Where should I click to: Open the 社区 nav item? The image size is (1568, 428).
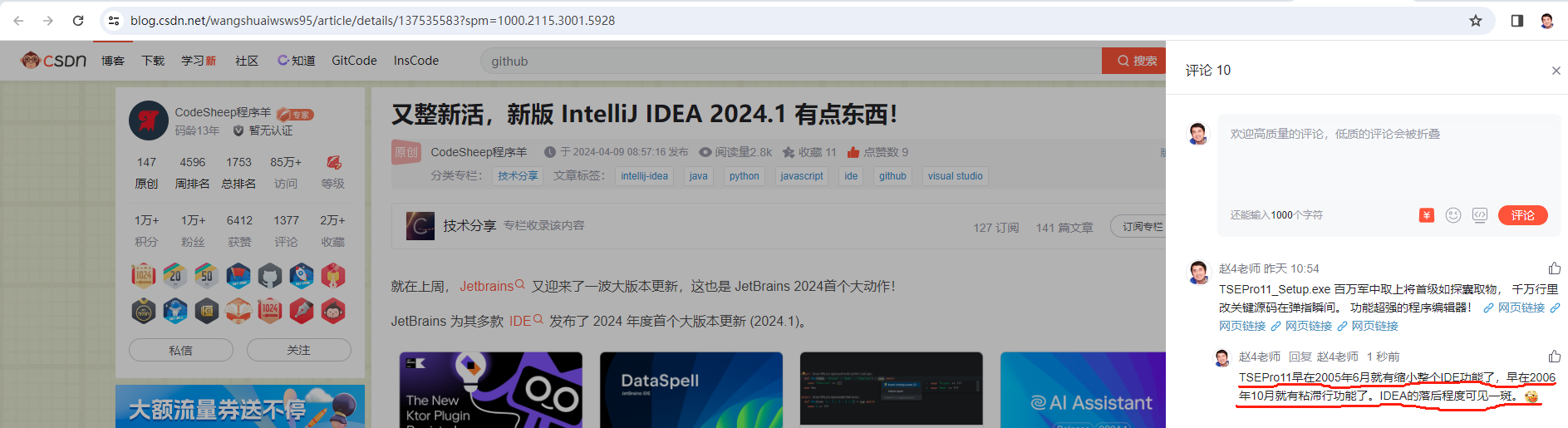pos(247,61)
